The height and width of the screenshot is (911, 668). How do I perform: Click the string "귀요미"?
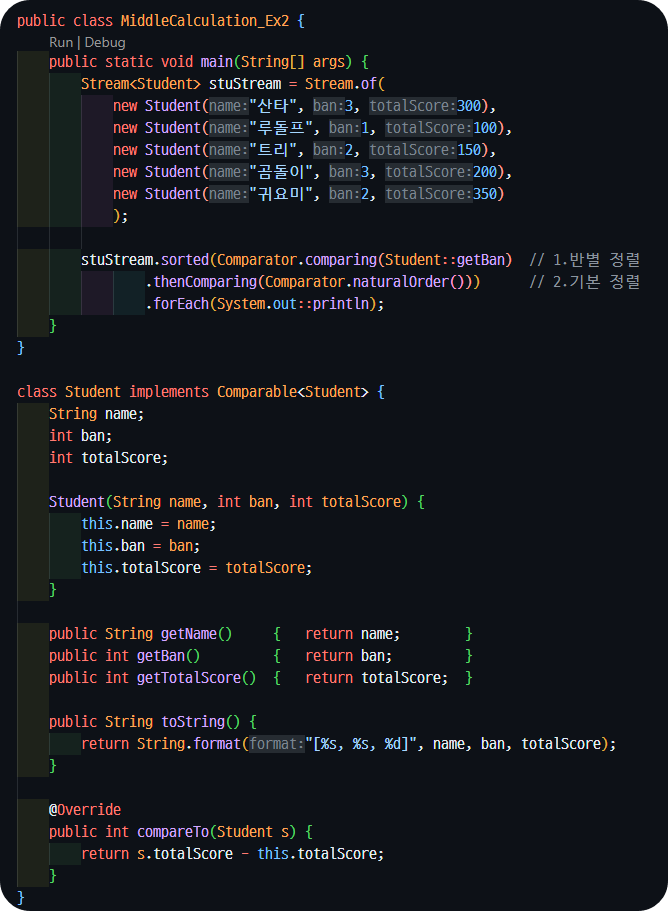(281, 194)
